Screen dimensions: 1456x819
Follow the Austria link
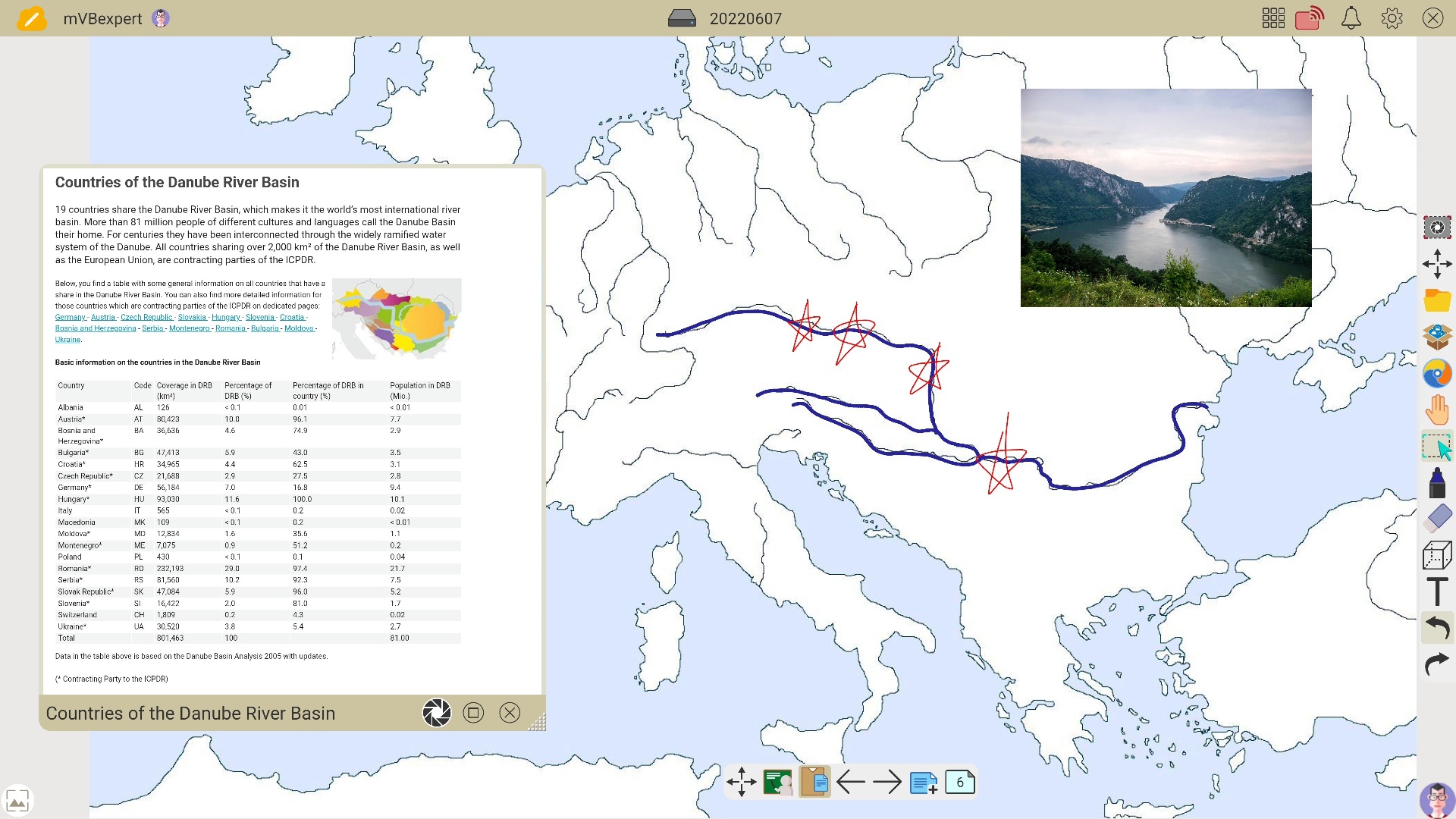coord(103,317)
